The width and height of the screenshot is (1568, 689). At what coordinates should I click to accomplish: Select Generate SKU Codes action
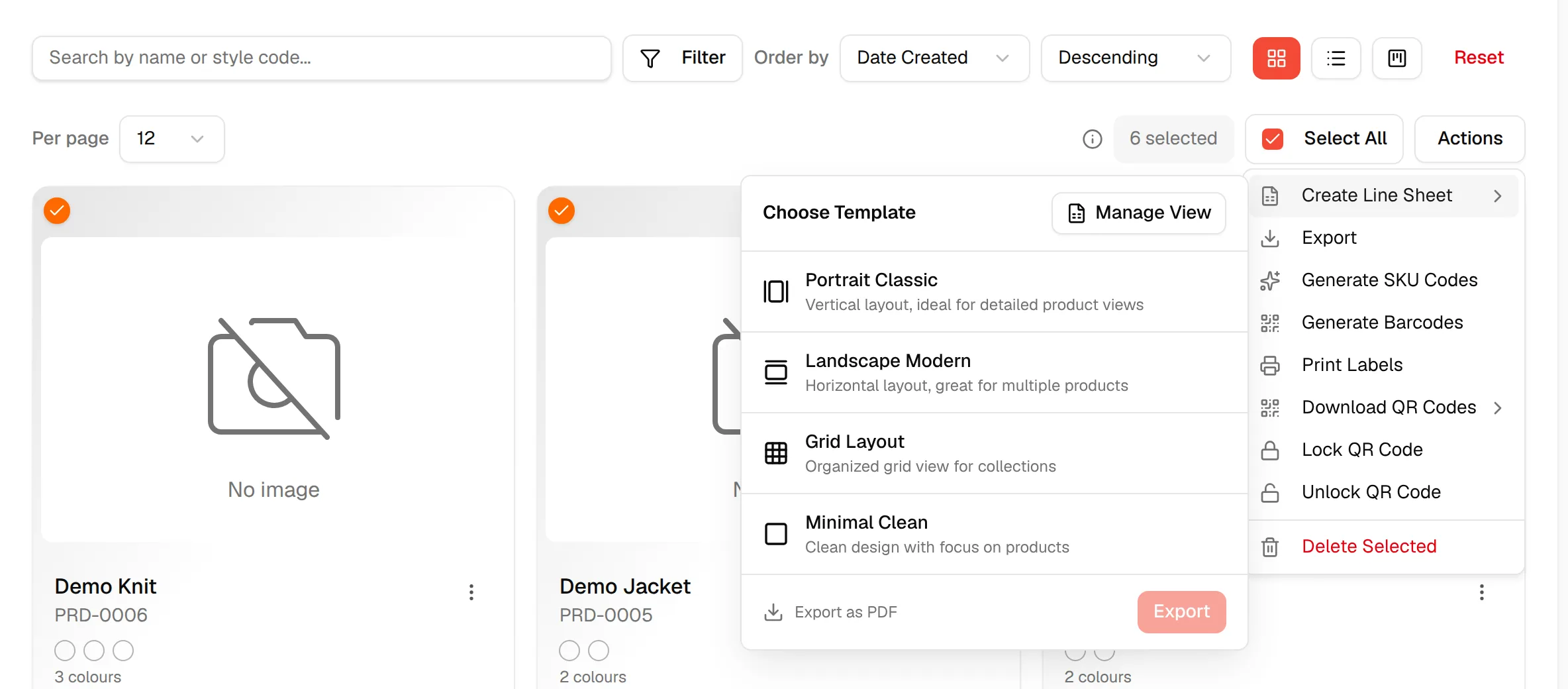(1385, 280)
